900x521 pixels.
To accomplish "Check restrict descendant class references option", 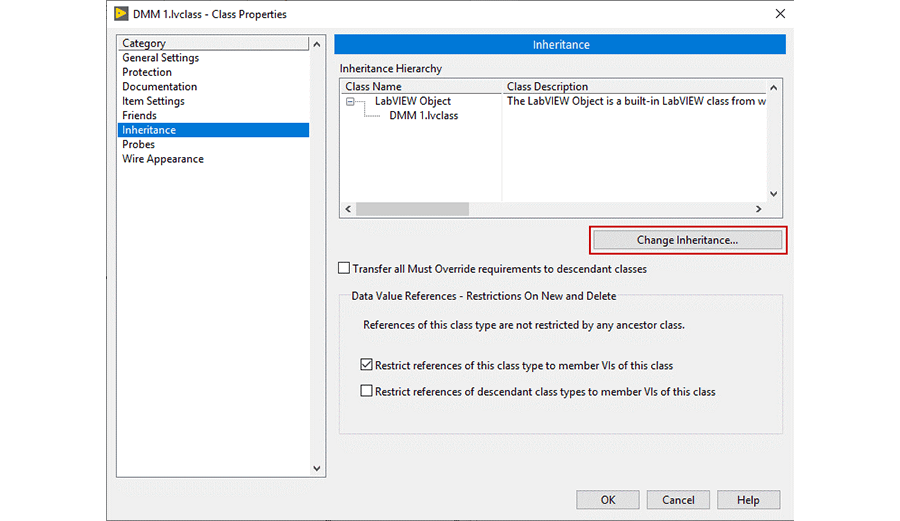I will point(366,391).
